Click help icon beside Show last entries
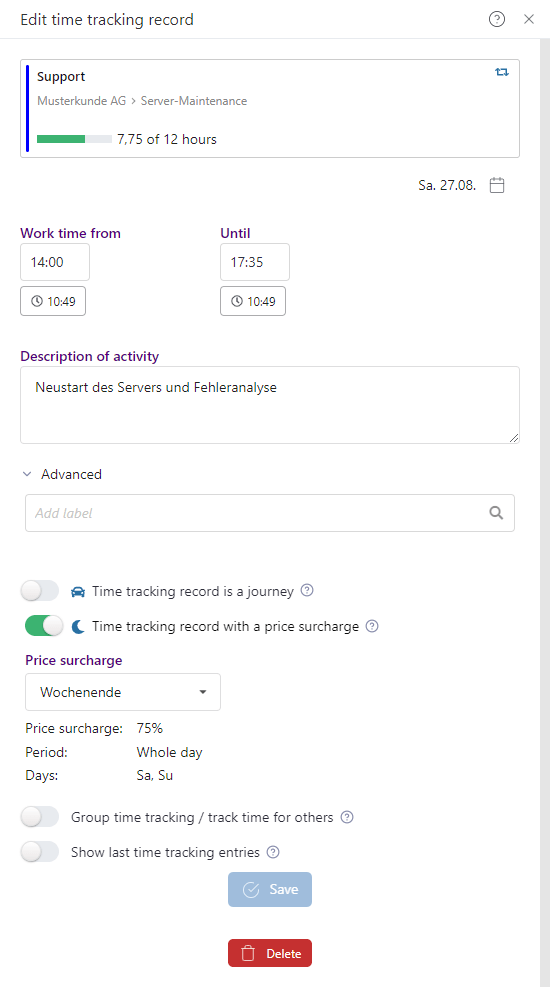550x987 pixels. tap(273, 852)
